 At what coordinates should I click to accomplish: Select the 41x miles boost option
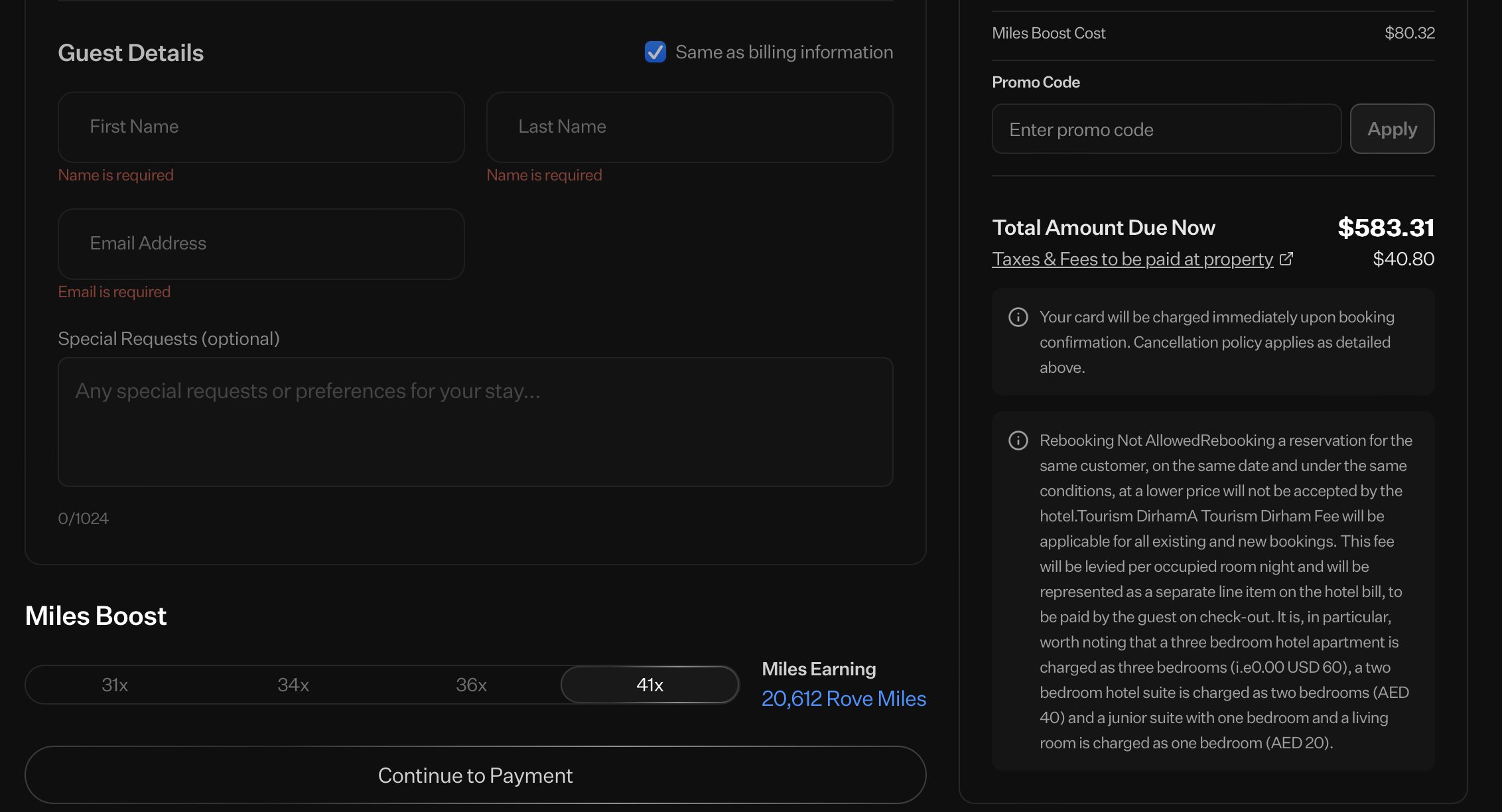click(x=649, y=684)
